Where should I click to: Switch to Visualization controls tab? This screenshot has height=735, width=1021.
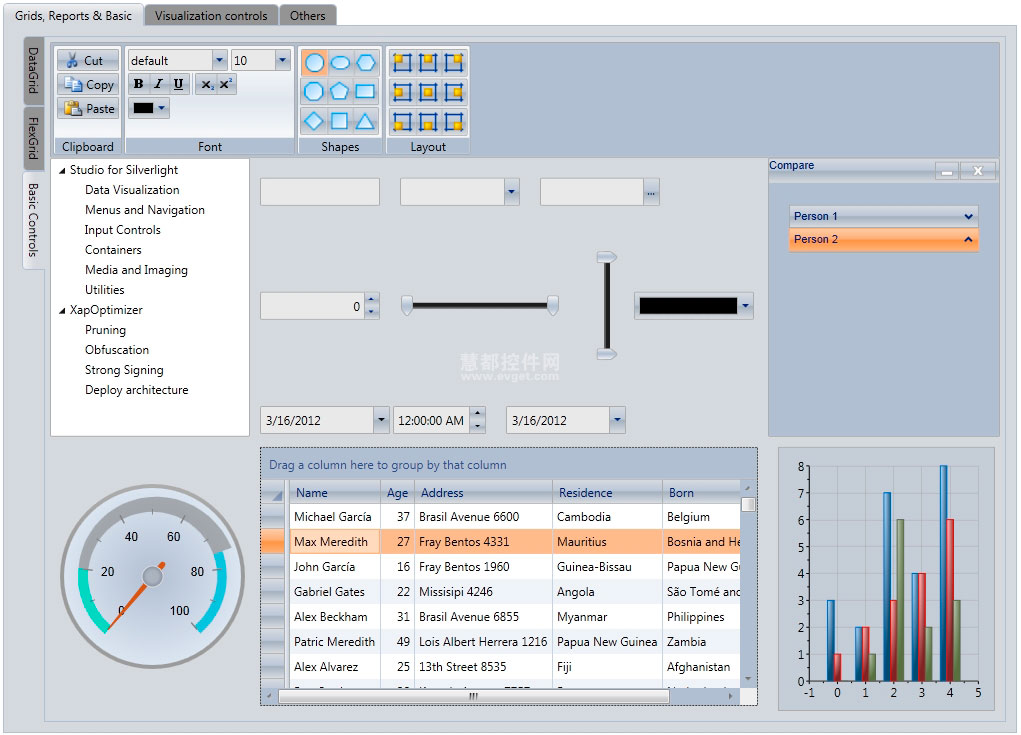click(x=211, y=16)
